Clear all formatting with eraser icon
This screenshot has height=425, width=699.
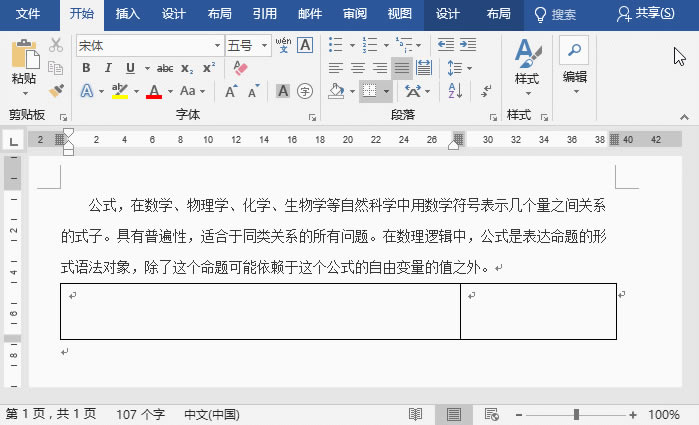(240, 68)
